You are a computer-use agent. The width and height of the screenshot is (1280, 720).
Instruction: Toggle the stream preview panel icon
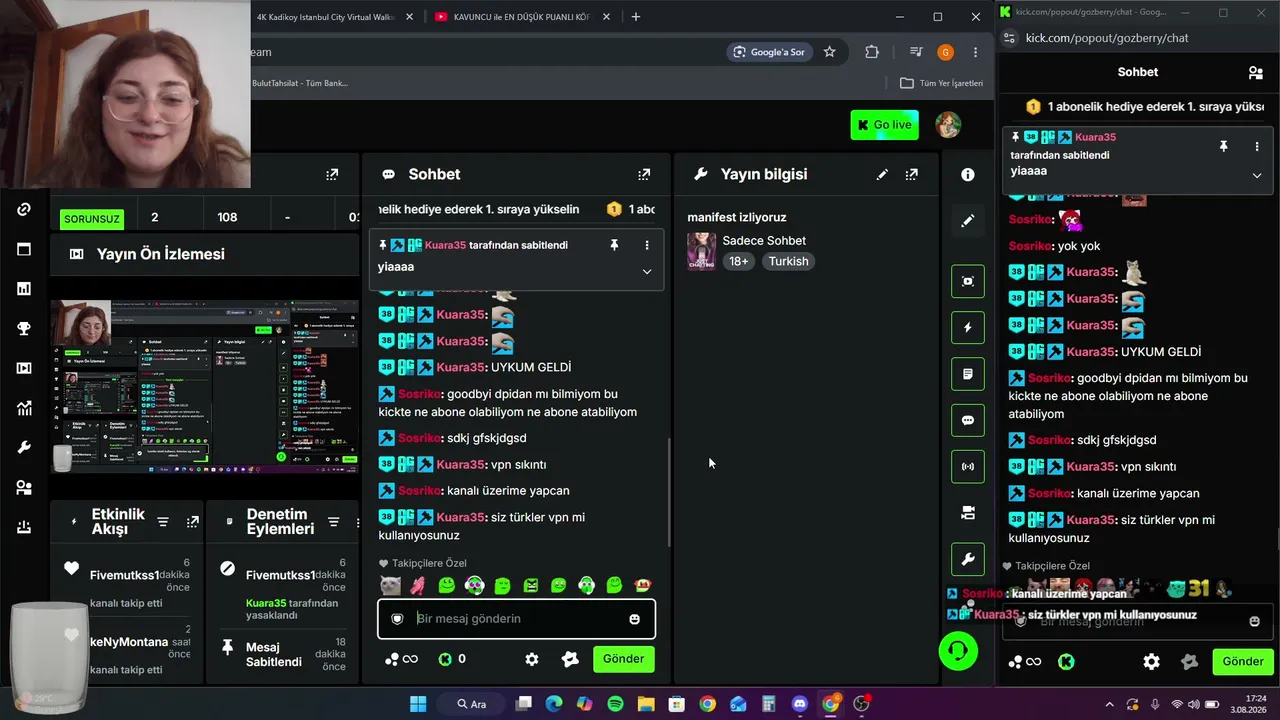point(968,281)
